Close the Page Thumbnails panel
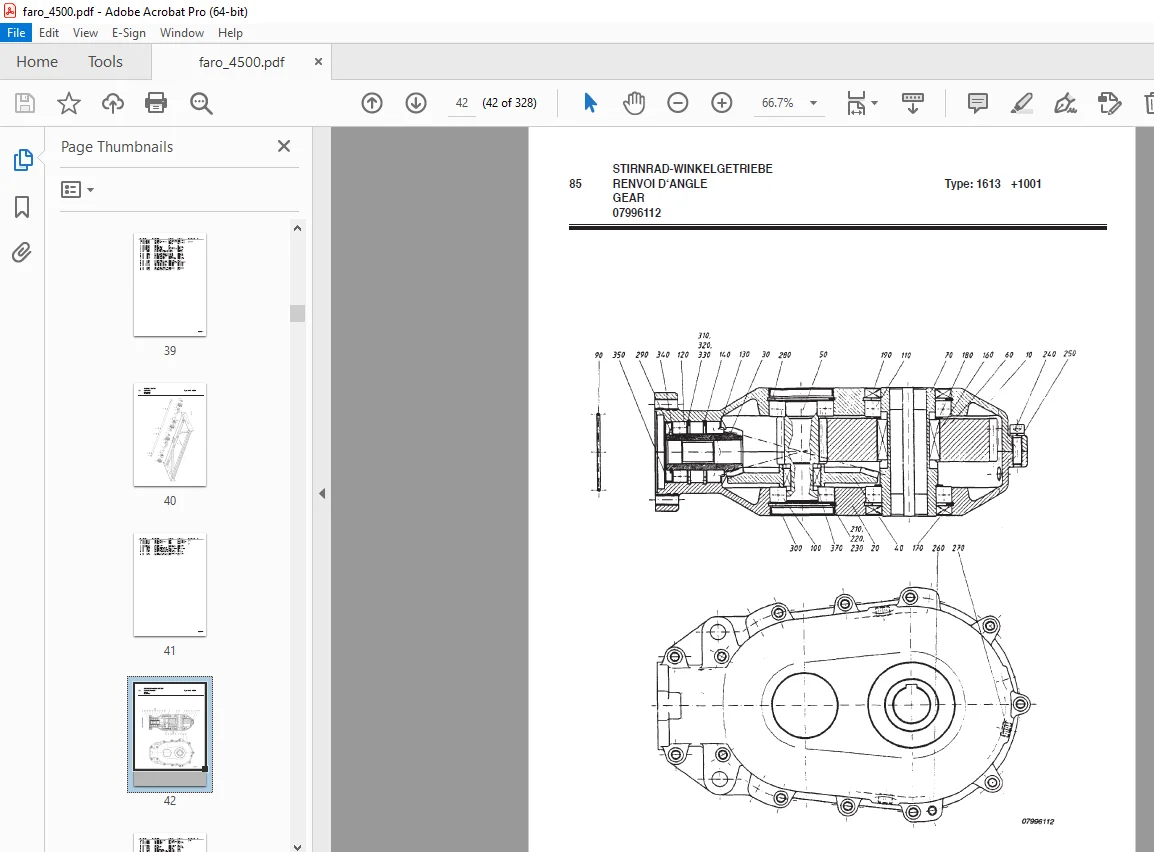Screen dimensions: 1154x852 pyautogui.click(x=284, y=146)
